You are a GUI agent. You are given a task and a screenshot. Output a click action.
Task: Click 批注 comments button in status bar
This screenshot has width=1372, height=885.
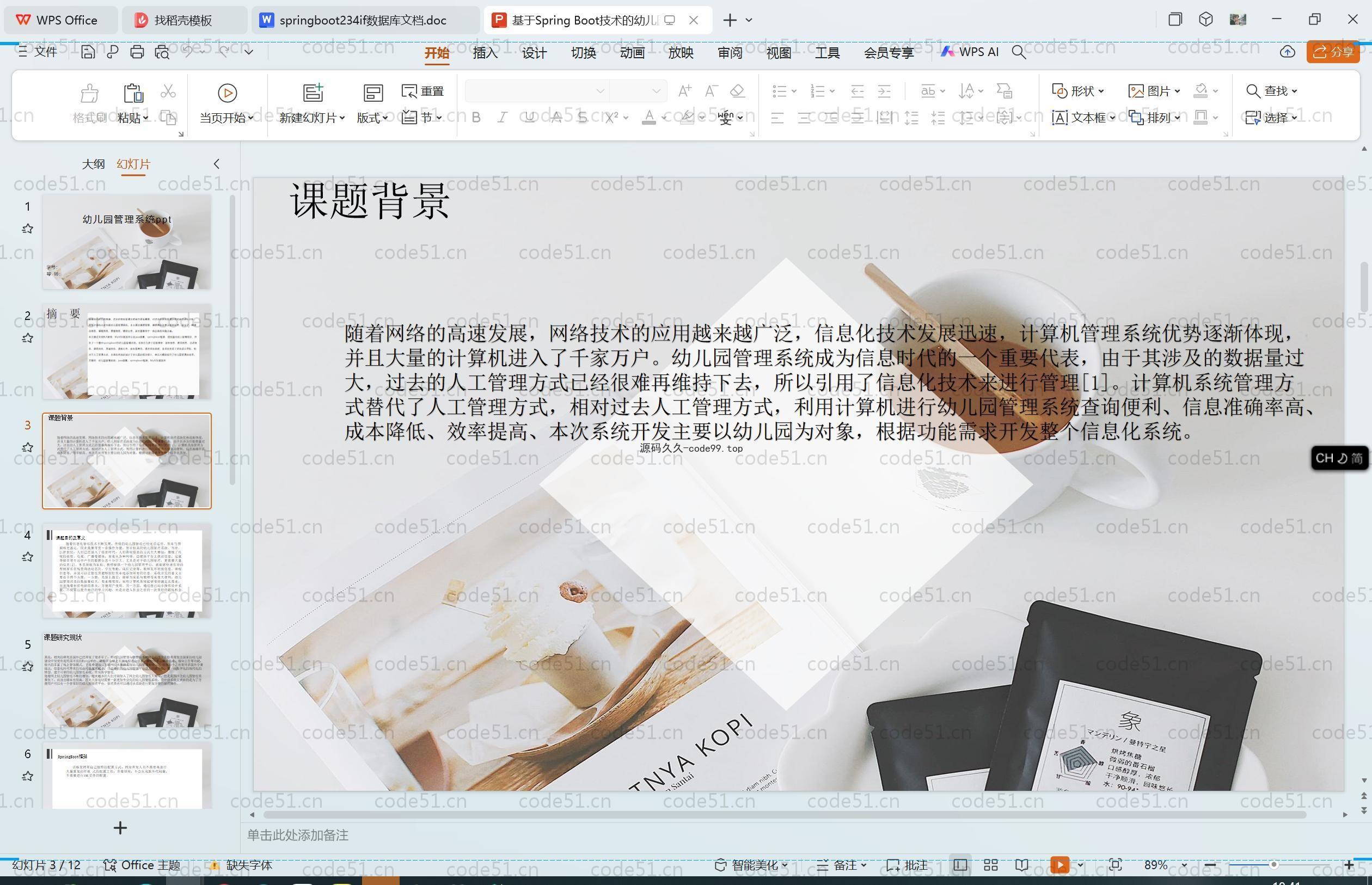tap(907, 865)
